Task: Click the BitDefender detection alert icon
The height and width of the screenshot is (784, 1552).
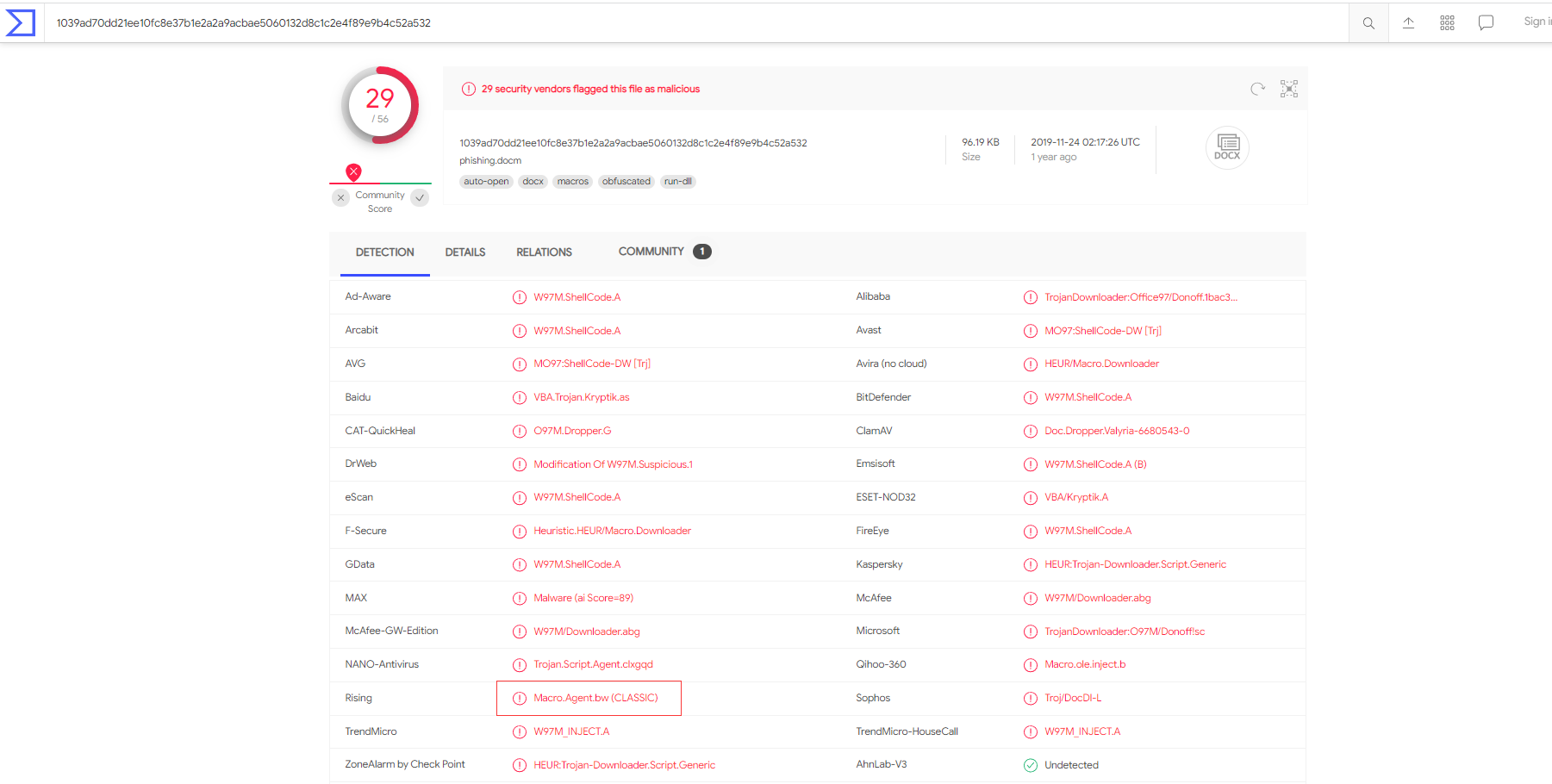Action: [1031, 398]
